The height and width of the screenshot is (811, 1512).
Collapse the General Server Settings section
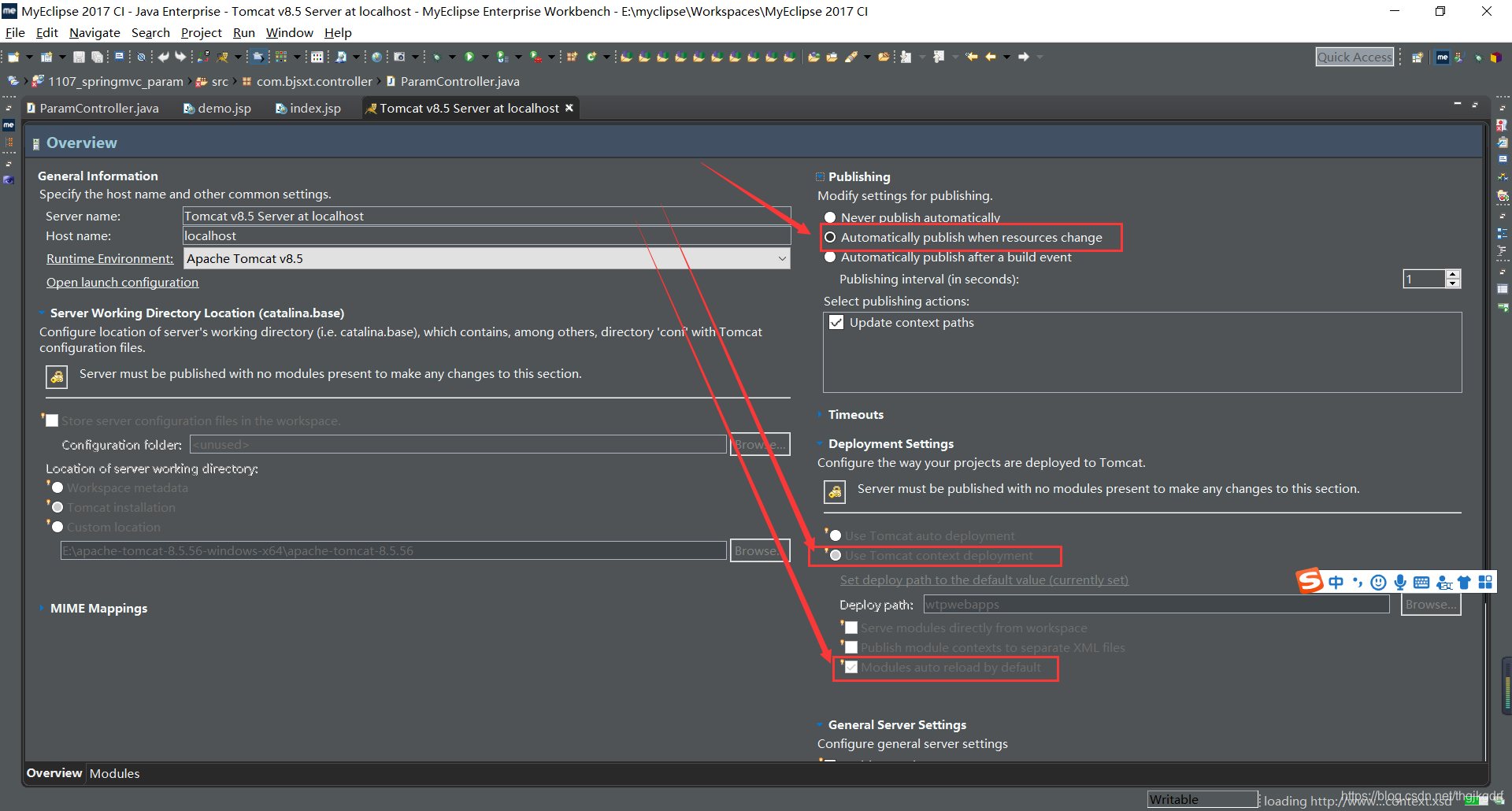(x=820, y=725)
